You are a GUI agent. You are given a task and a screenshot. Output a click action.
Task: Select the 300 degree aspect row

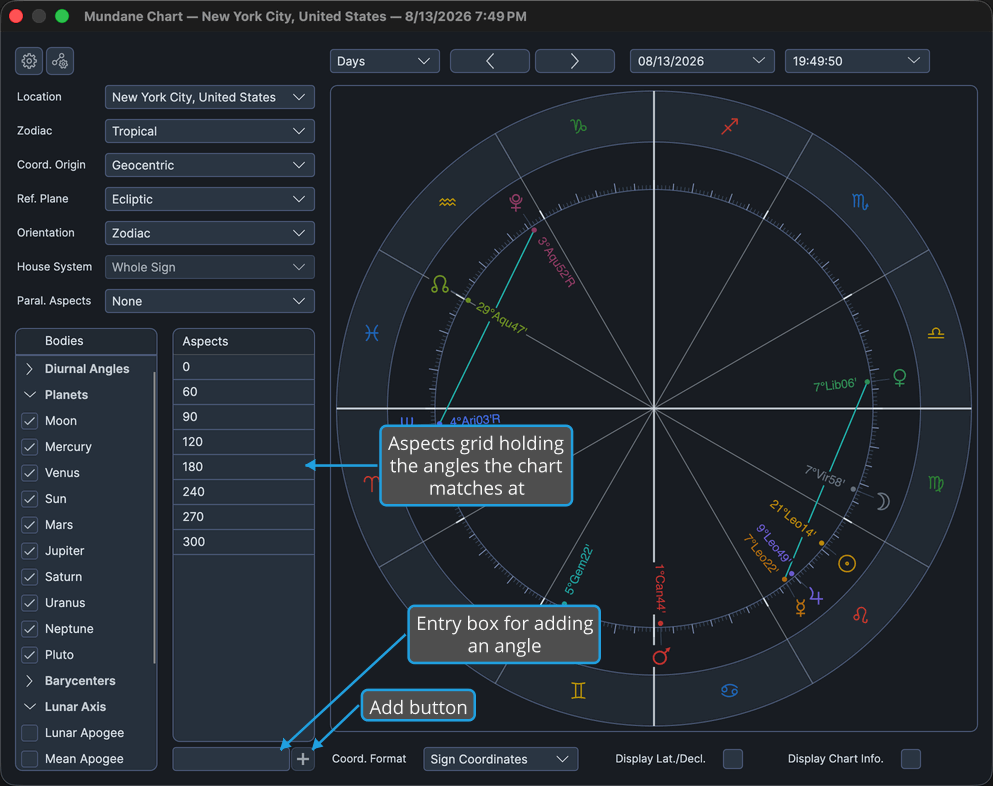(x=244, y=542)
